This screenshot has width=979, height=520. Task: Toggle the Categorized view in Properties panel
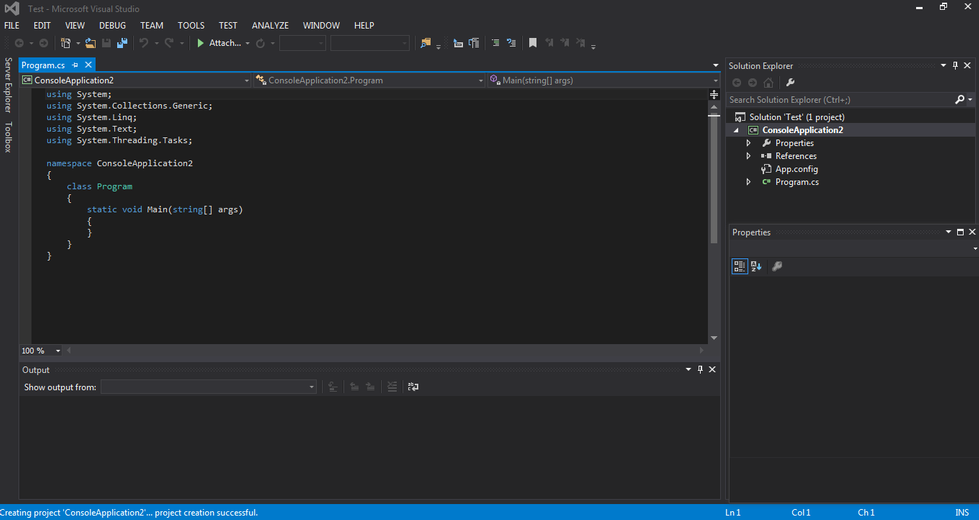739,266
